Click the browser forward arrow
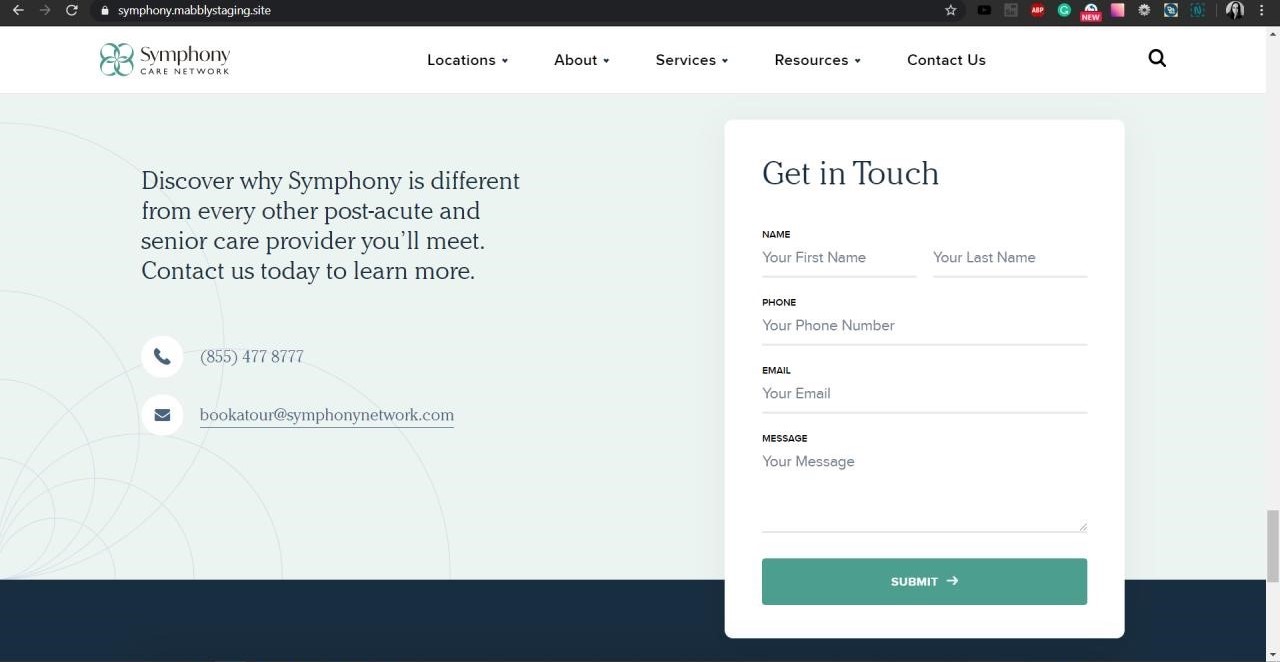Image resolution: width=1280 pixels, height=662 pixels. point(45,10)
